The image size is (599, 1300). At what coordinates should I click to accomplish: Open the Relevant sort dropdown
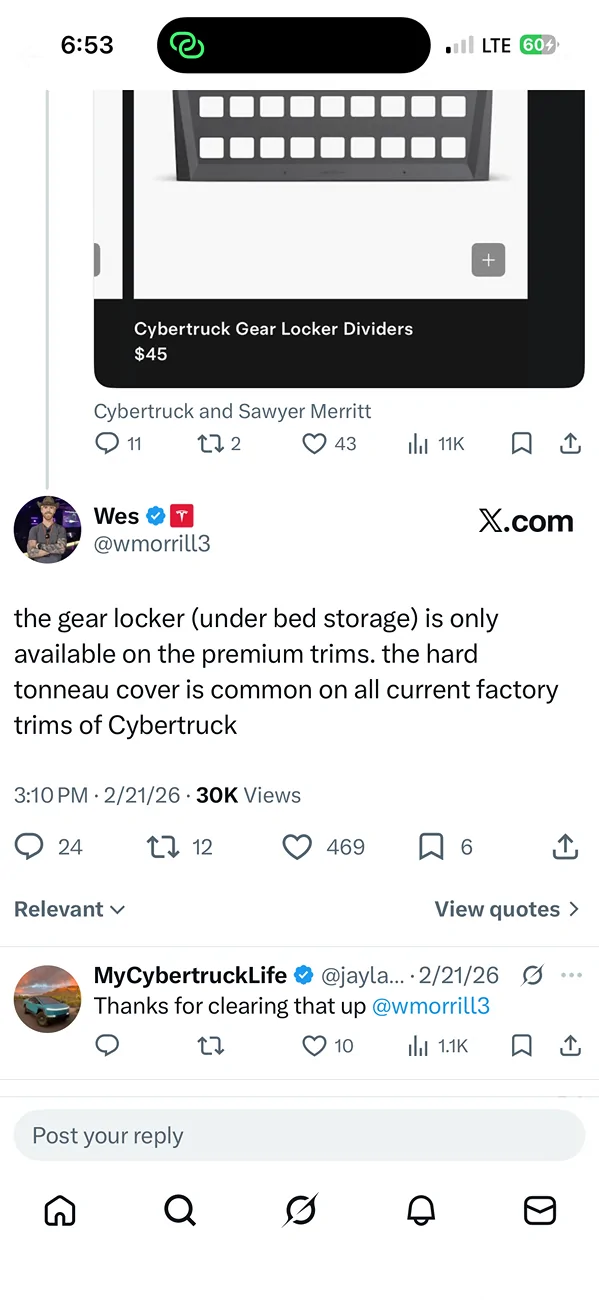tap(69, 909)
